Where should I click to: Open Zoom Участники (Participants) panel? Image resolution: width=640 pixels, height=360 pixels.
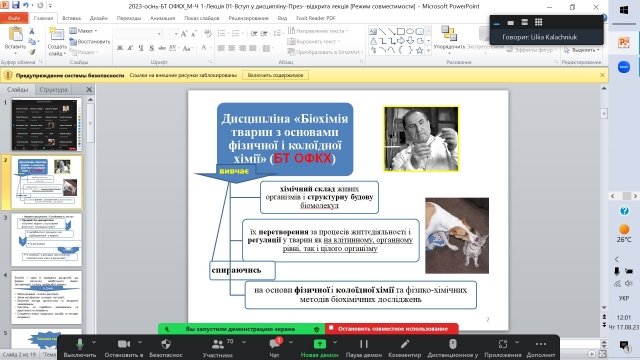(218, 348)
